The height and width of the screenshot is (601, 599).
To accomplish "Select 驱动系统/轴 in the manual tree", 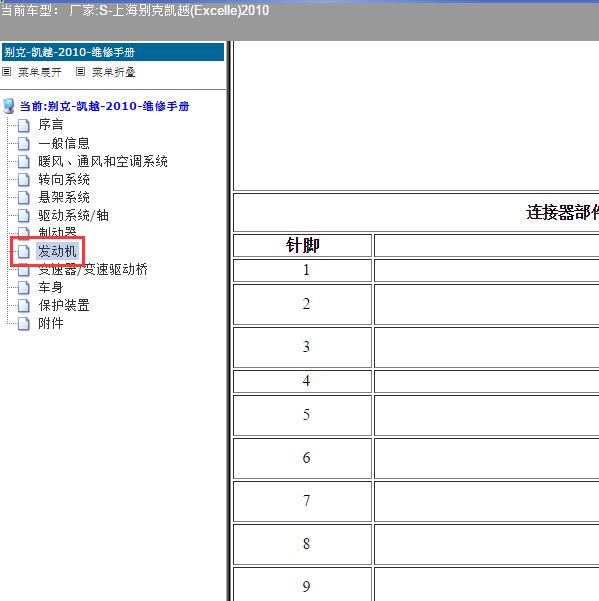I will (73, 215).
